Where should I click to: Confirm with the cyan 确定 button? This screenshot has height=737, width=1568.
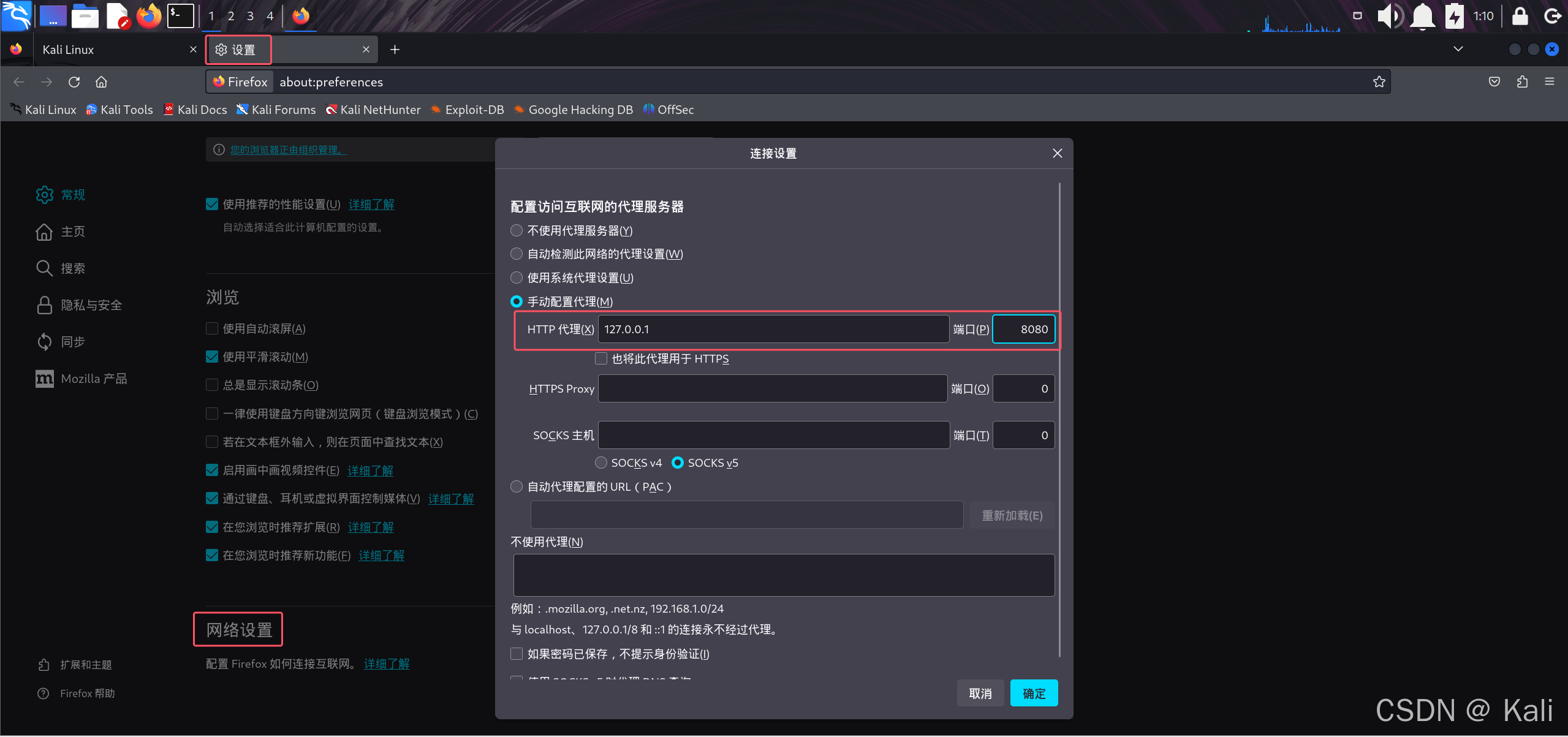pyautogui.click(x=1033, y=693)
